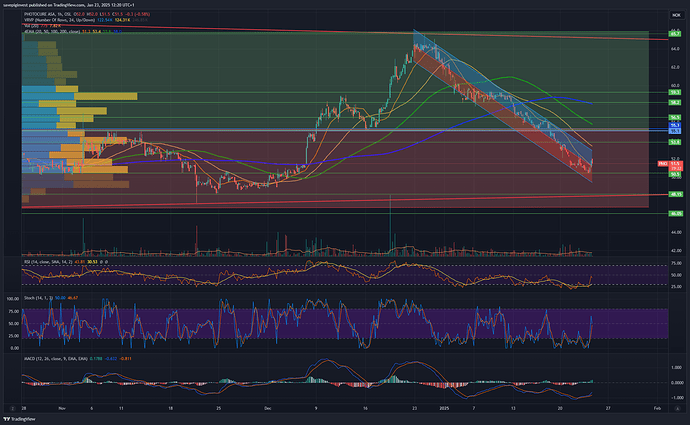Image resolution: width=690 pixels, height=425 pixels.
Task: Click the Stoch value 50.00 in legend
Action: coord(60,298)
